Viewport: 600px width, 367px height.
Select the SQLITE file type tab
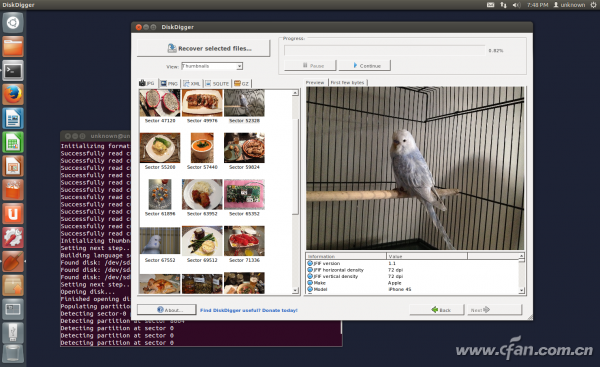pyautogui.click(x=217, y=83)
